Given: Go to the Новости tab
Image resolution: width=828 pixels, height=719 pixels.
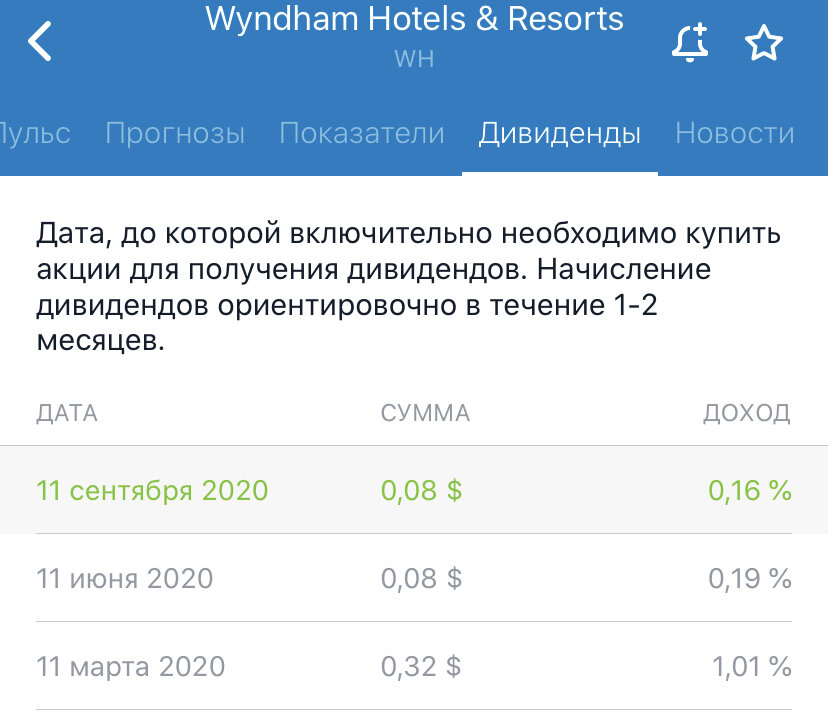Looking at the screenshot, I should tap(735, 133).
